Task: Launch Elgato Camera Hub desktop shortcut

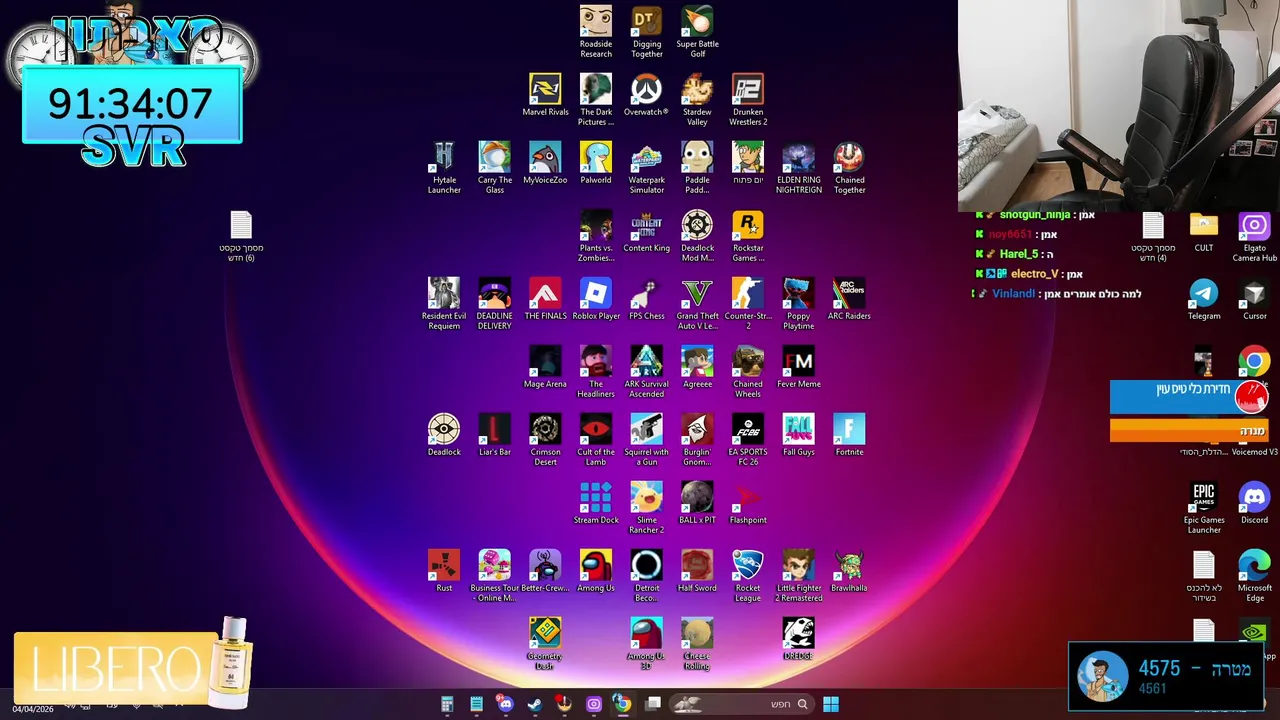Action: (x=1254, y=236)
